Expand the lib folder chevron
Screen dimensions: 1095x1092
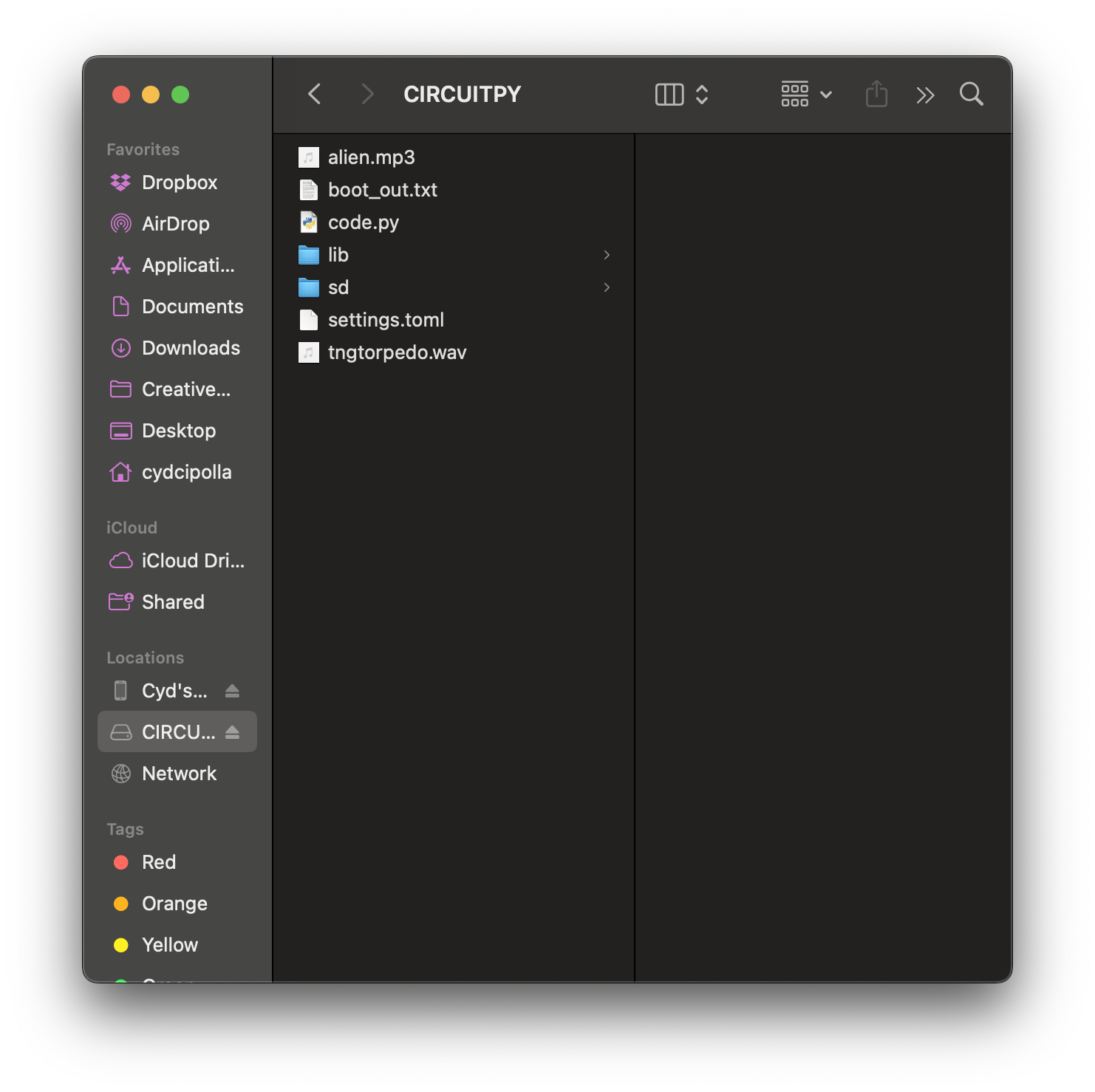607,255
